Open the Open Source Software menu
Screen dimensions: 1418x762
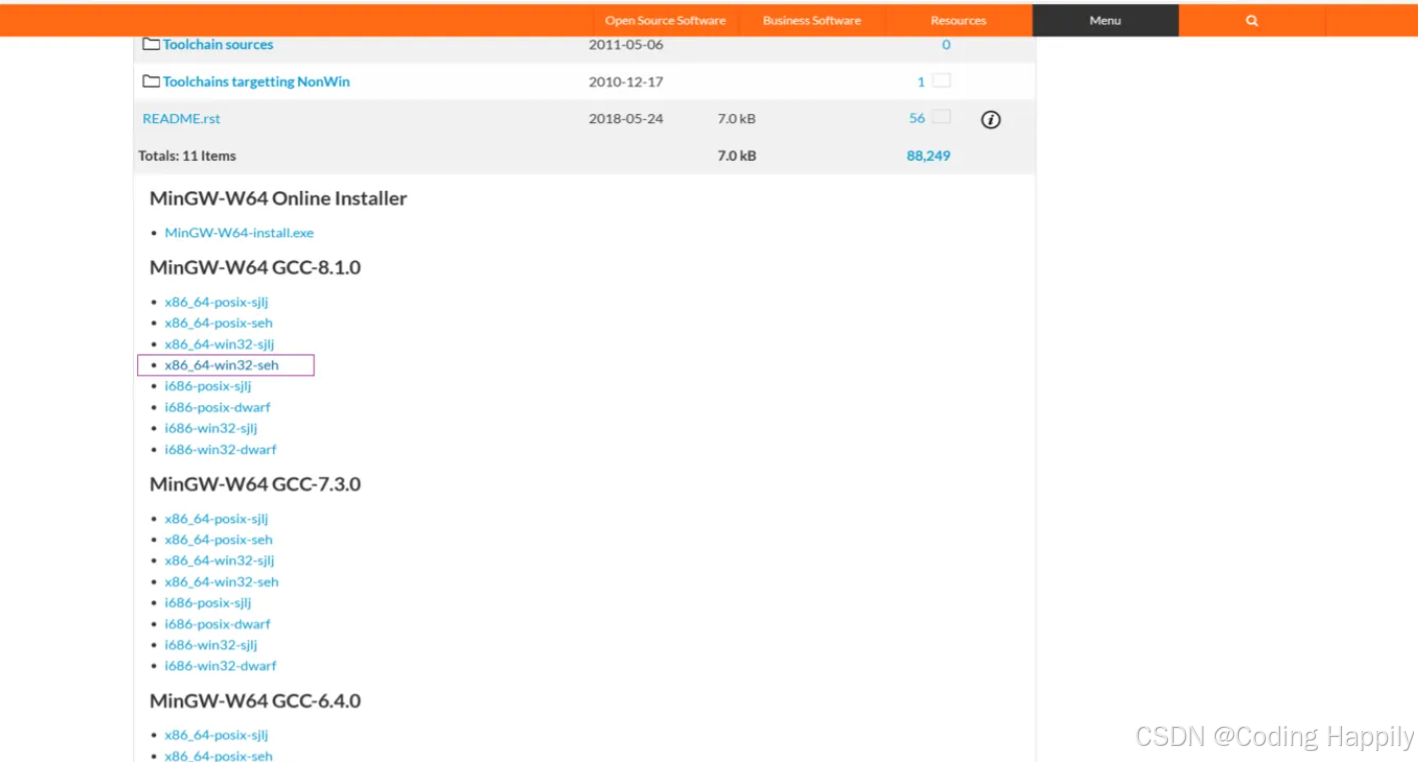pyautogui.click(x=665, y=20)
